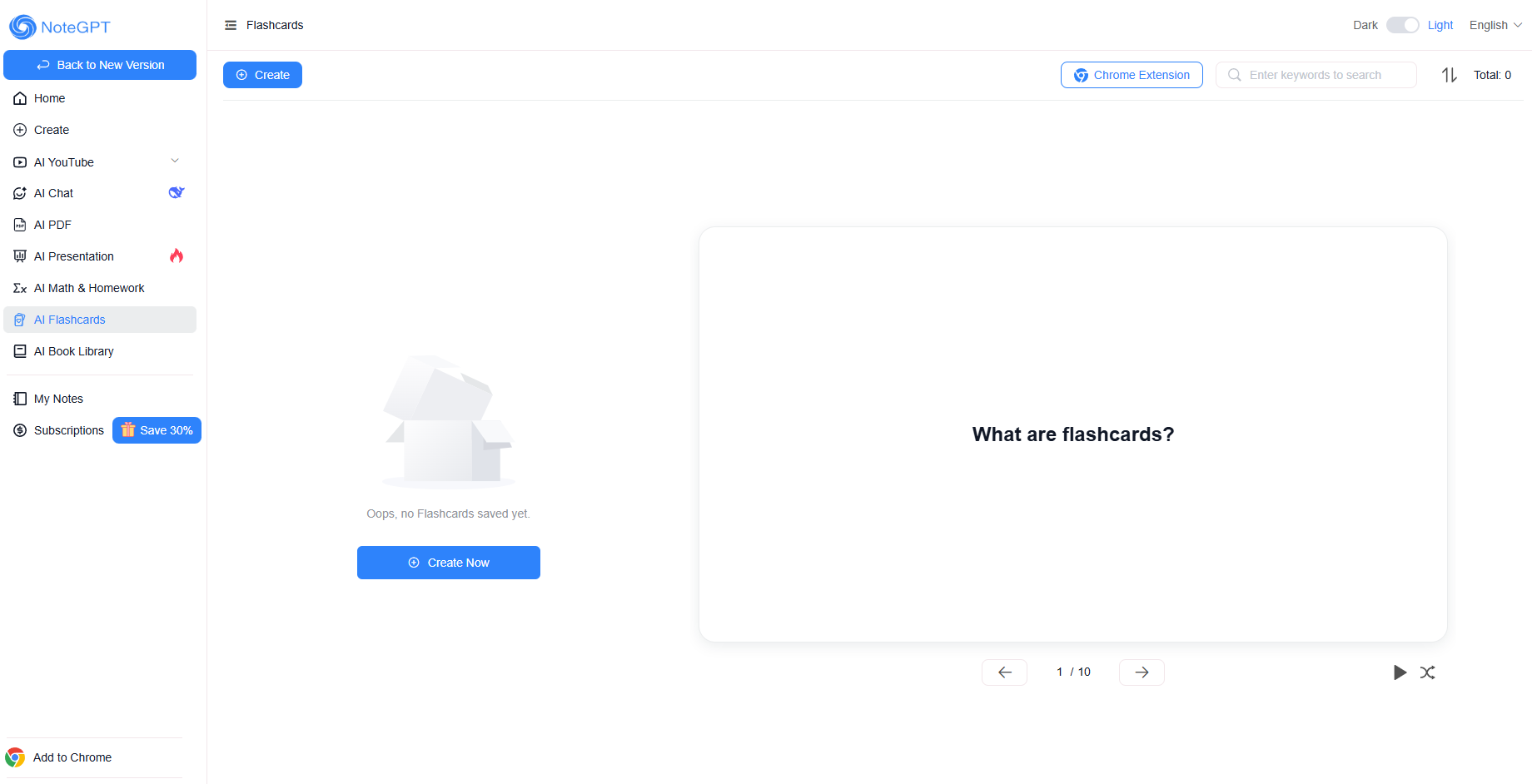Click the NoteGPT logo
The height and width of the screenshot is (784, 1532).
pos(59,27)
